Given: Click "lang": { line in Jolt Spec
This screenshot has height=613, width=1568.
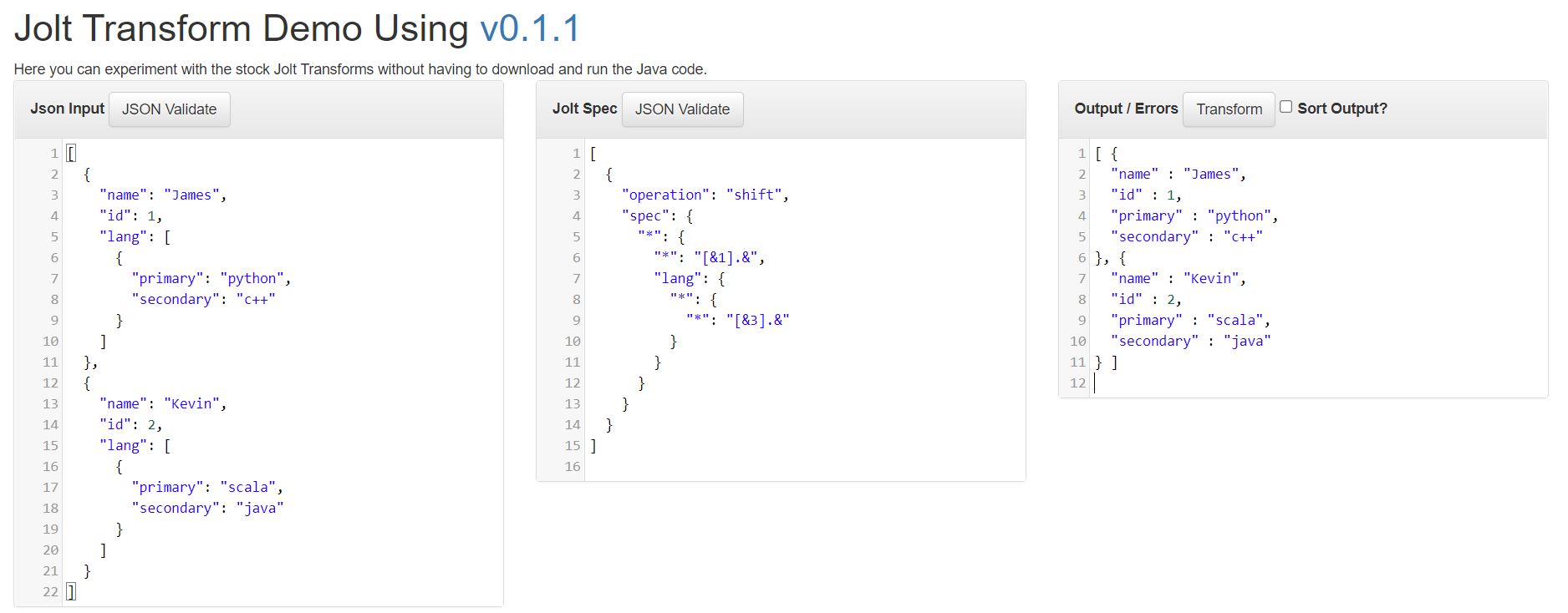Looking at the screenshot, I should [690, 278].
